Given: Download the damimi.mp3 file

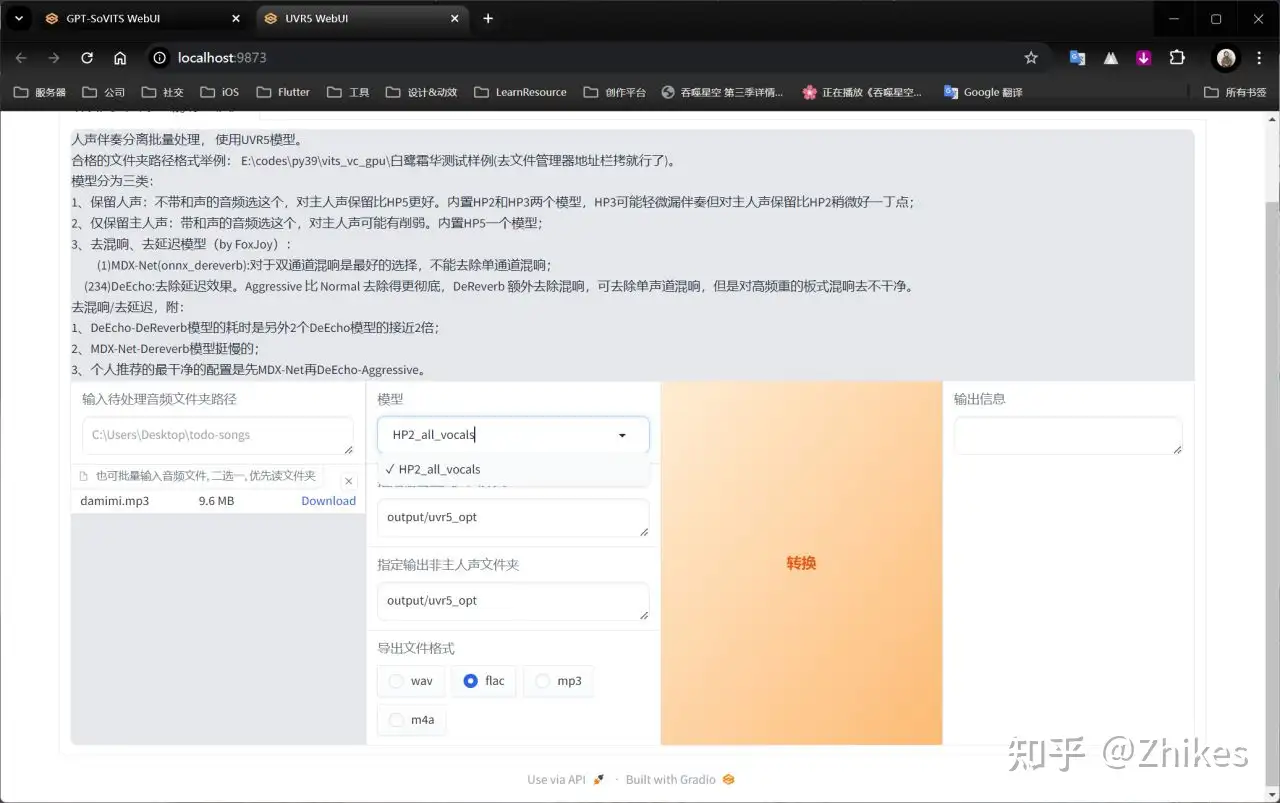Looking at the screenshot, I should pyautogui.click(x=328, y=501).
